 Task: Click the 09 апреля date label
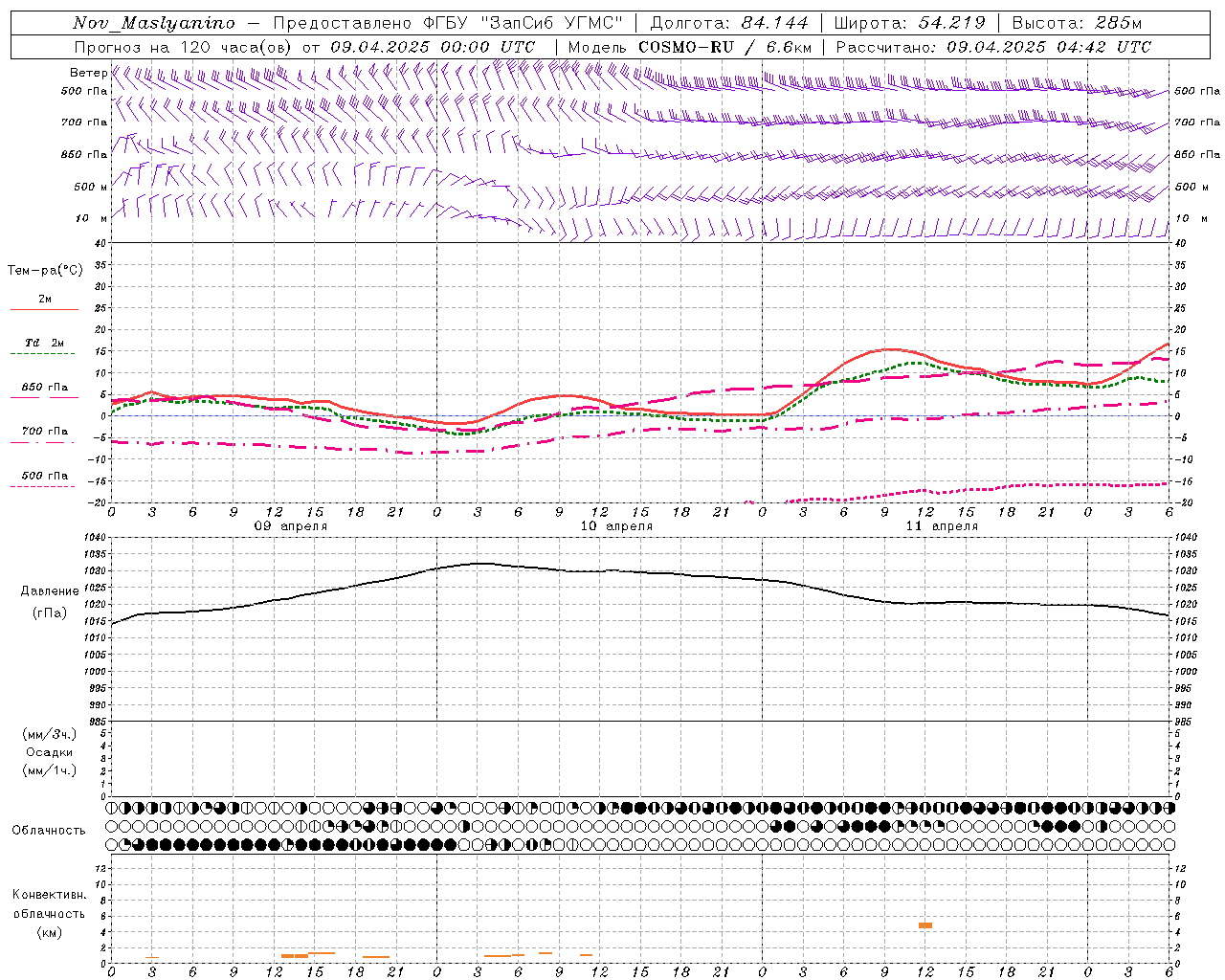[x=291, y=526]
